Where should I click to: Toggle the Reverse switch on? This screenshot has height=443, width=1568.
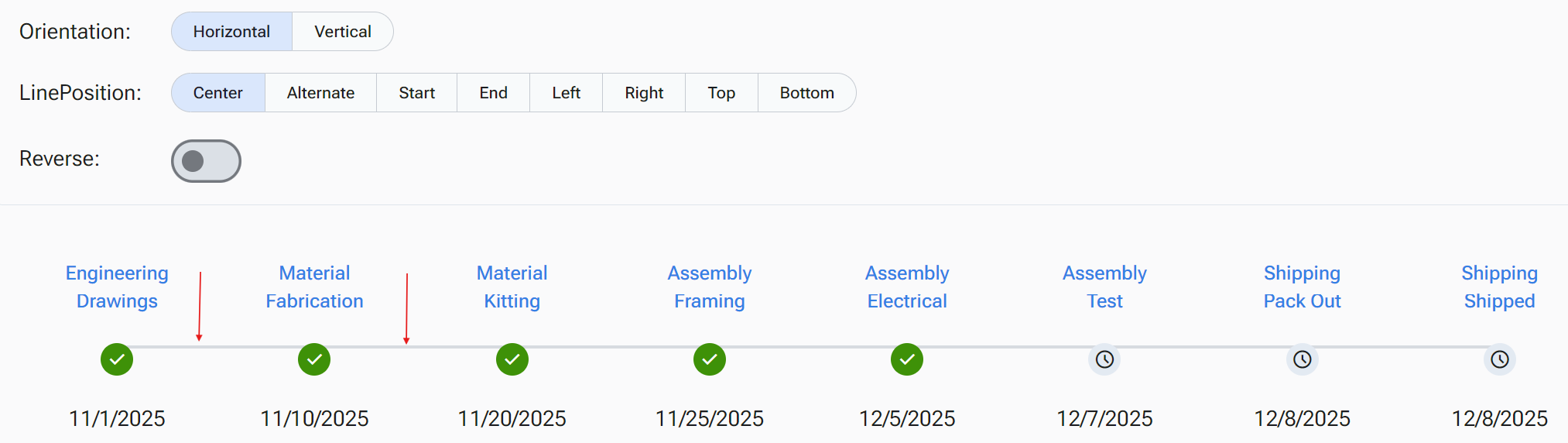pyautogui.click(x=206, y=161)
